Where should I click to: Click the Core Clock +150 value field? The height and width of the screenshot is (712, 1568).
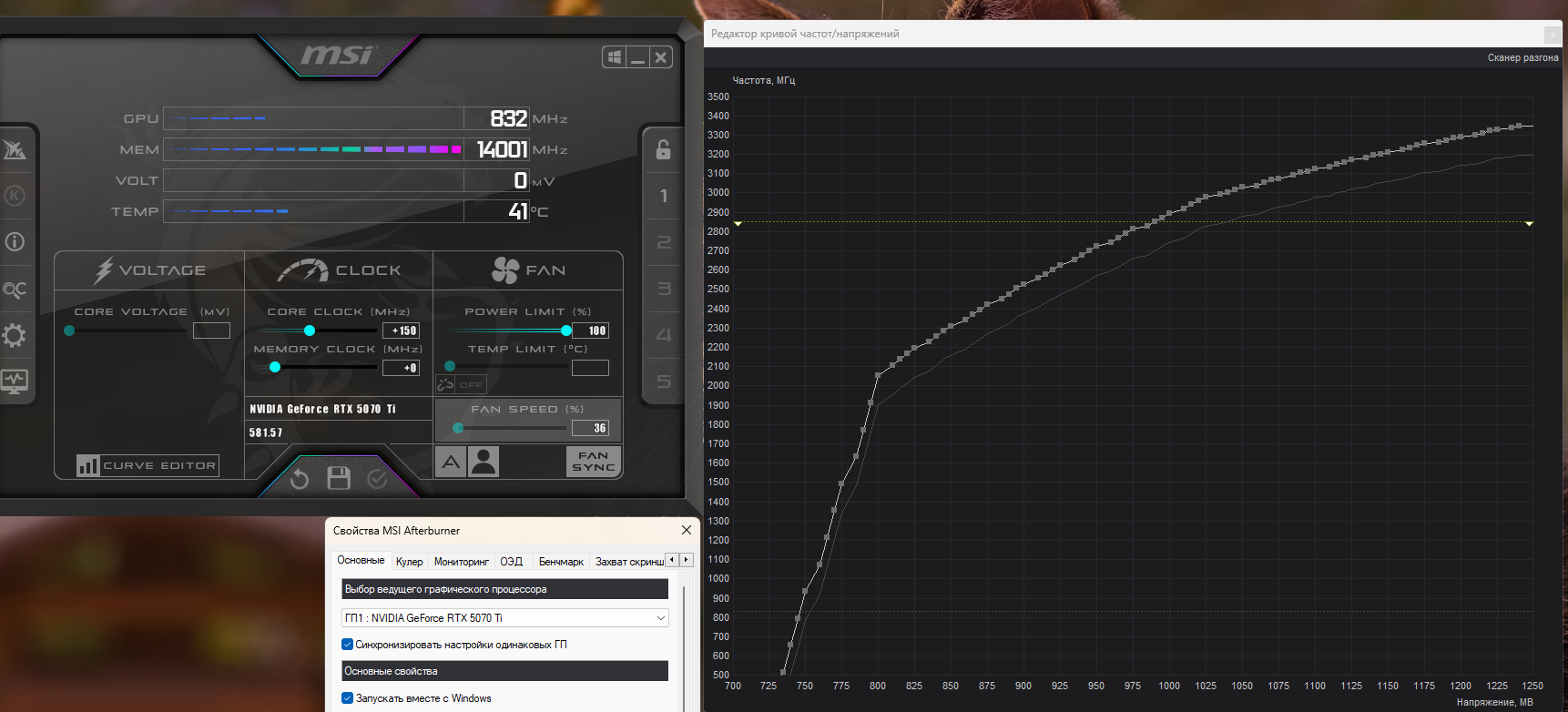(401, 331)
